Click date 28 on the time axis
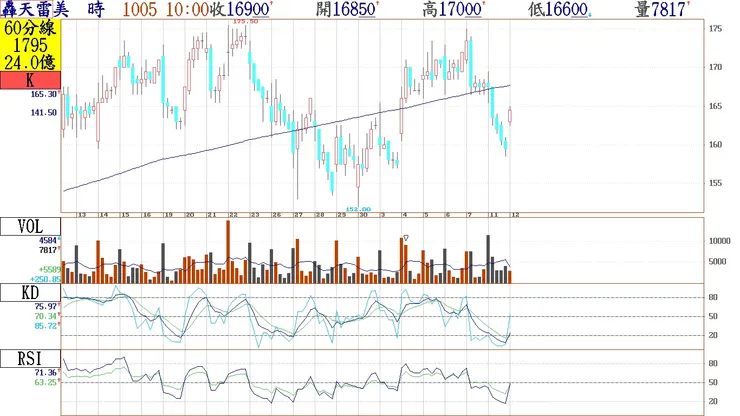 320,215
